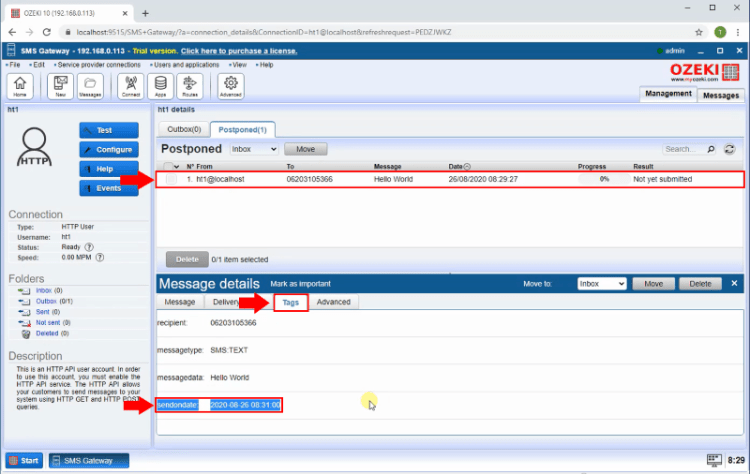Open the Sent folder link
This screenshot has height=474, width=750.
43,312
